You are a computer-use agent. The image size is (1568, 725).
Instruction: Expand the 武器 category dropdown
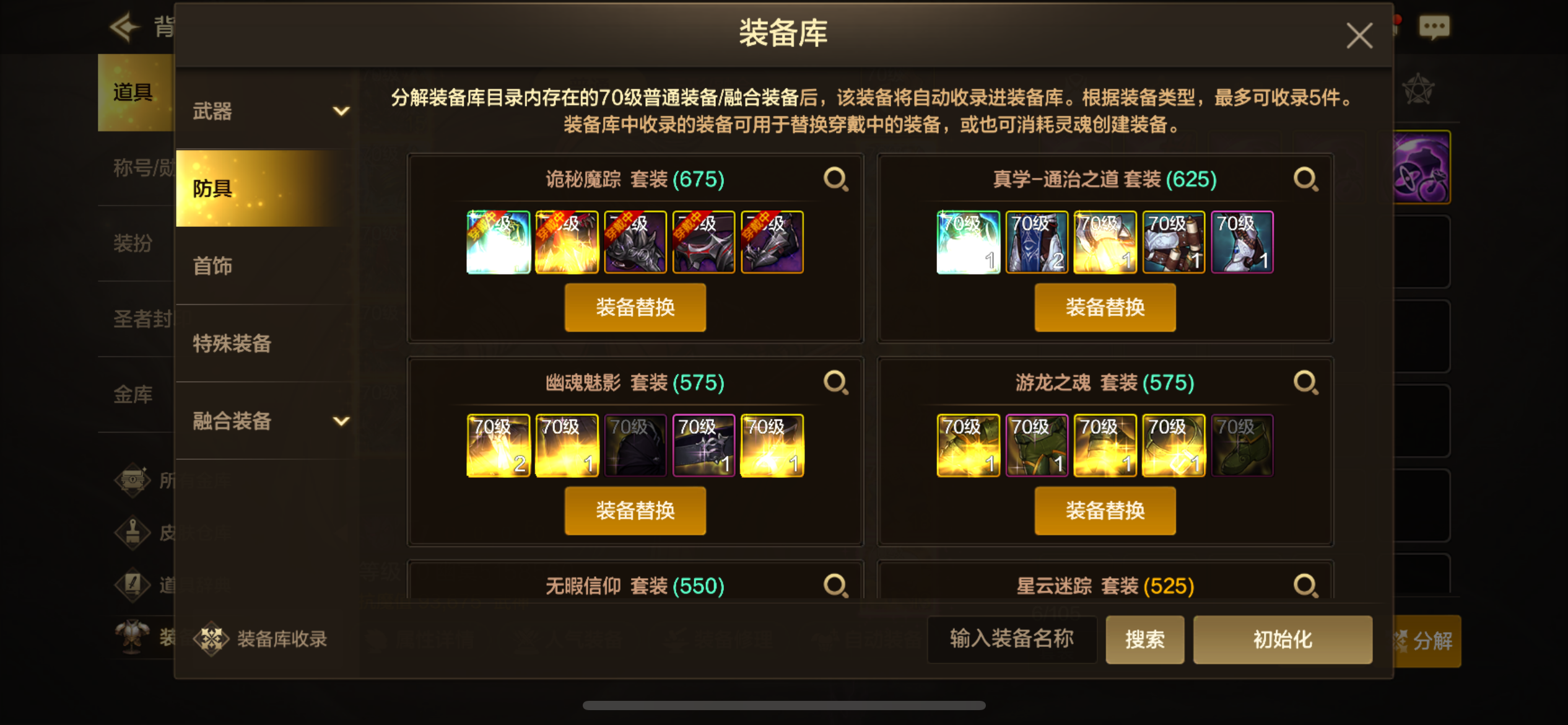[341, 112]
